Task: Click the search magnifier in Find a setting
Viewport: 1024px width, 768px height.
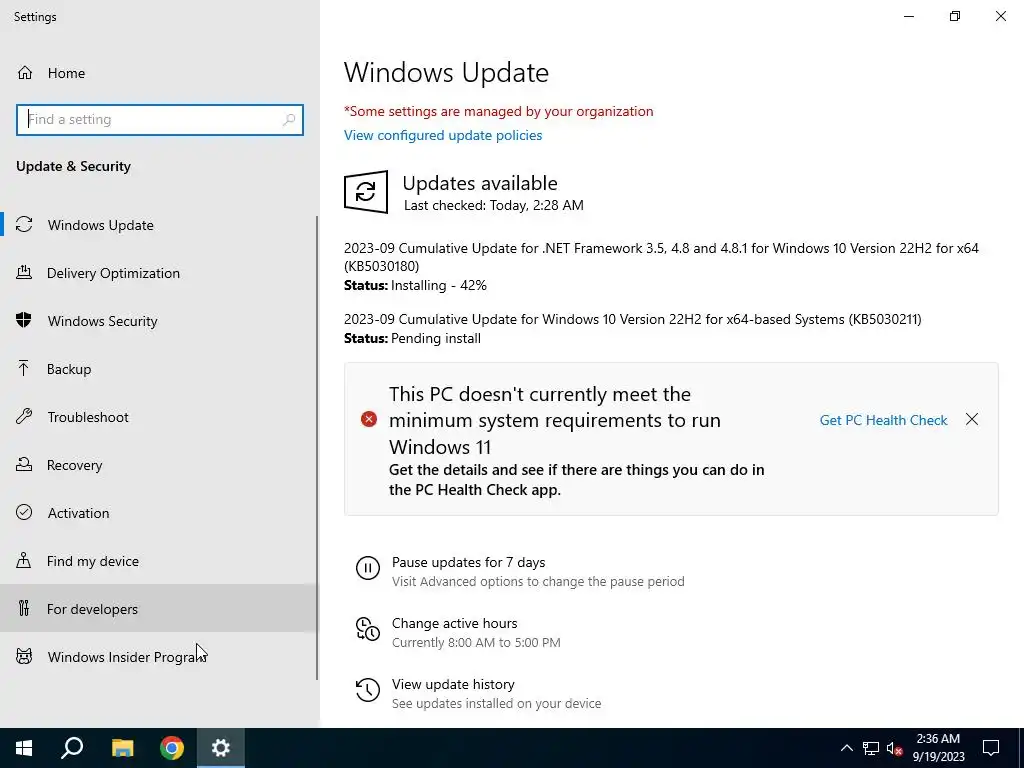Action: click(x=289, y=120)
